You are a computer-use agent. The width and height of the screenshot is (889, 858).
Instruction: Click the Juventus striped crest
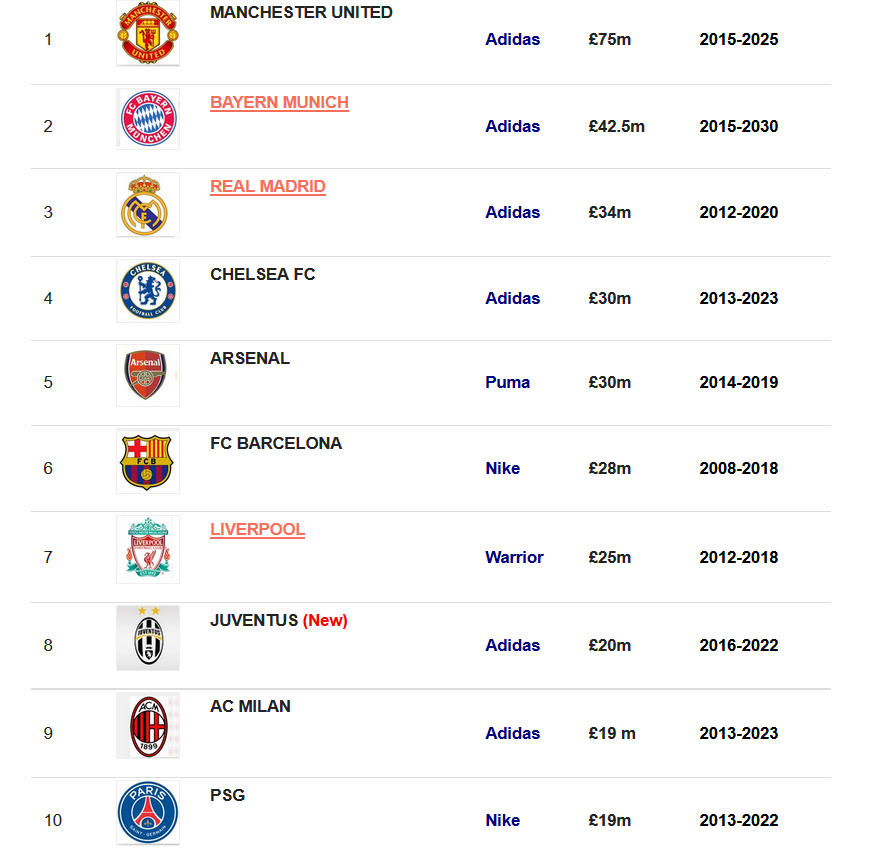(148, 638)
